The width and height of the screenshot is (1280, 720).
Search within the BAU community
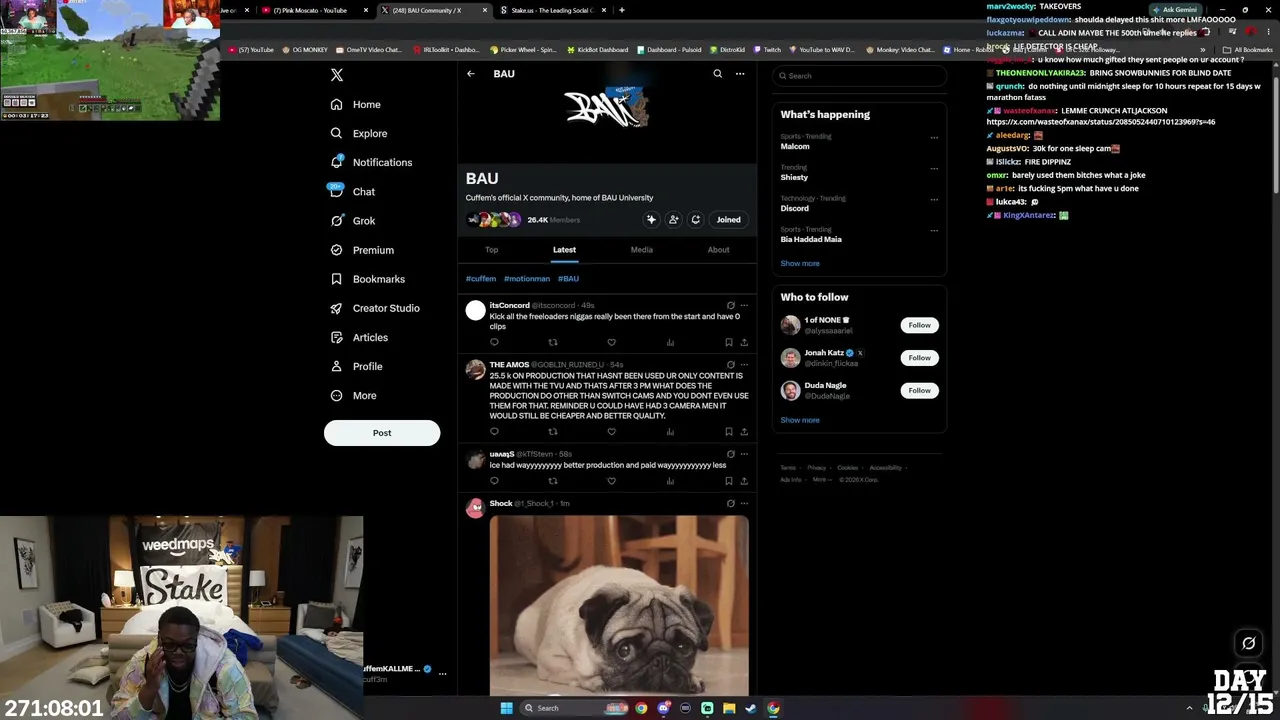click(717, 74)
